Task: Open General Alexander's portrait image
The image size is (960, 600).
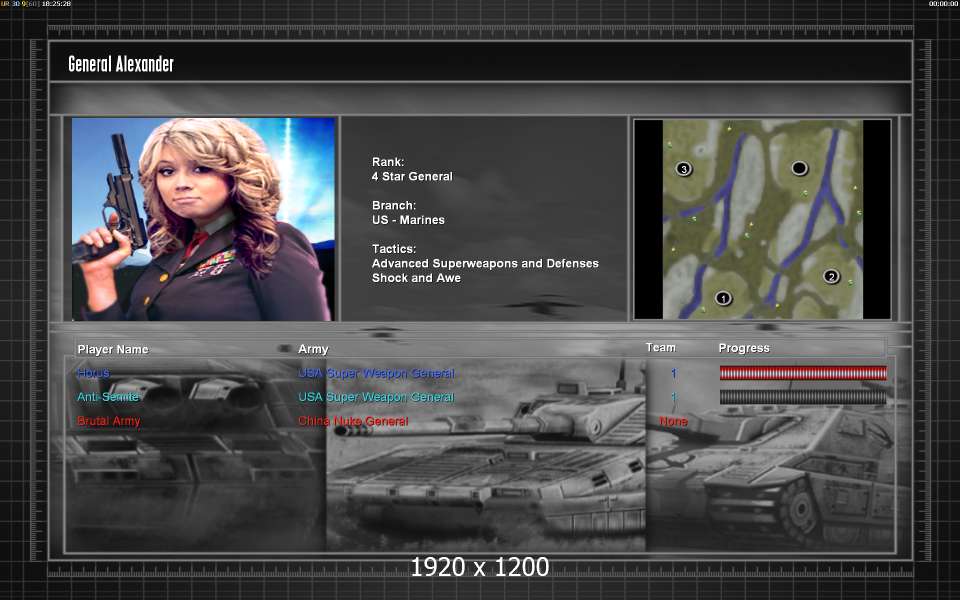Action: click(x=203, y=219)
